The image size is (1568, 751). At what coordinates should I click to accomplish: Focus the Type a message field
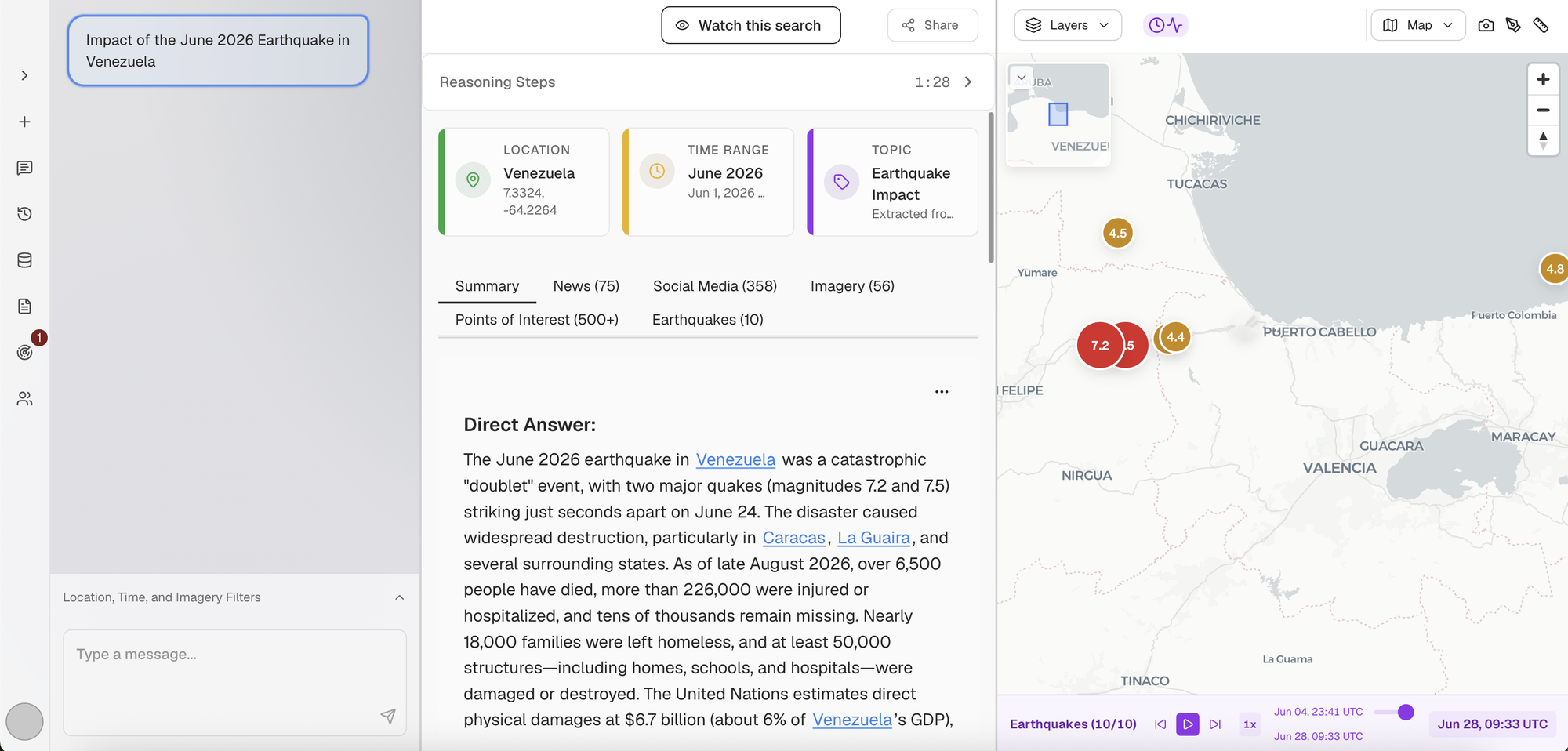pyautogui.click(x=234, y=682)
